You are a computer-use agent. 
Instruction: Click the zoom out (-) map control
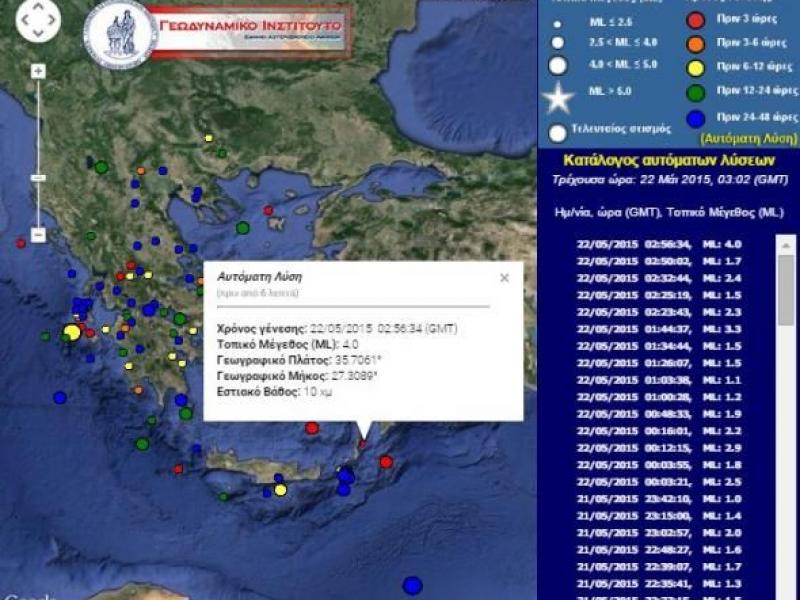(37, 233)
